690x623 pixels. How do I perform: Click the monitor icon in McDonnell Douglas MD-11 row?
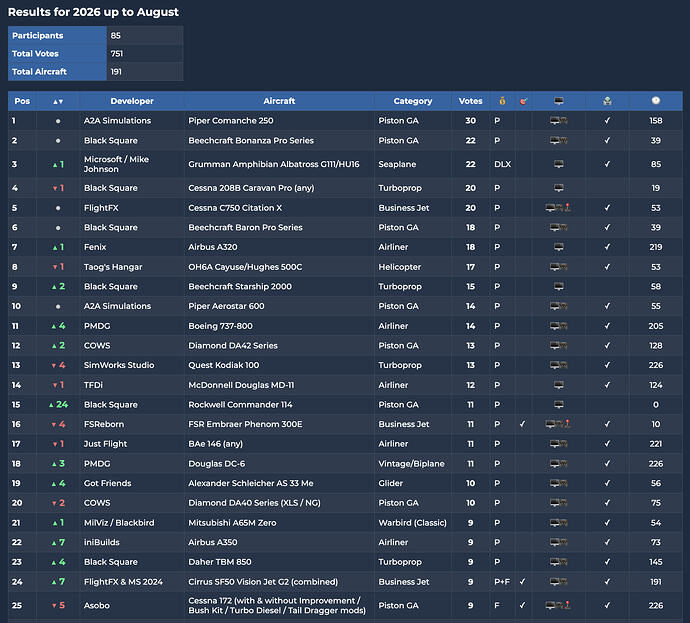pyautogui.click(x=558, y=385)
